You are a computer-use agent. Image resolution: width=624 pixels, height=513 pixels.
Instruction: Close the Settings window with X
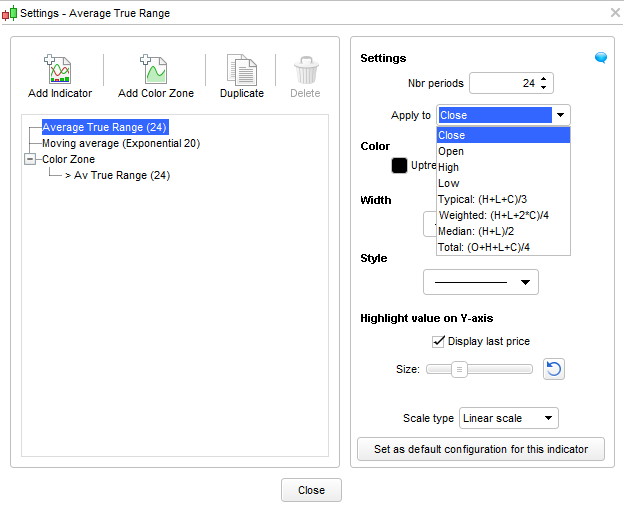(x=615, y=13)
